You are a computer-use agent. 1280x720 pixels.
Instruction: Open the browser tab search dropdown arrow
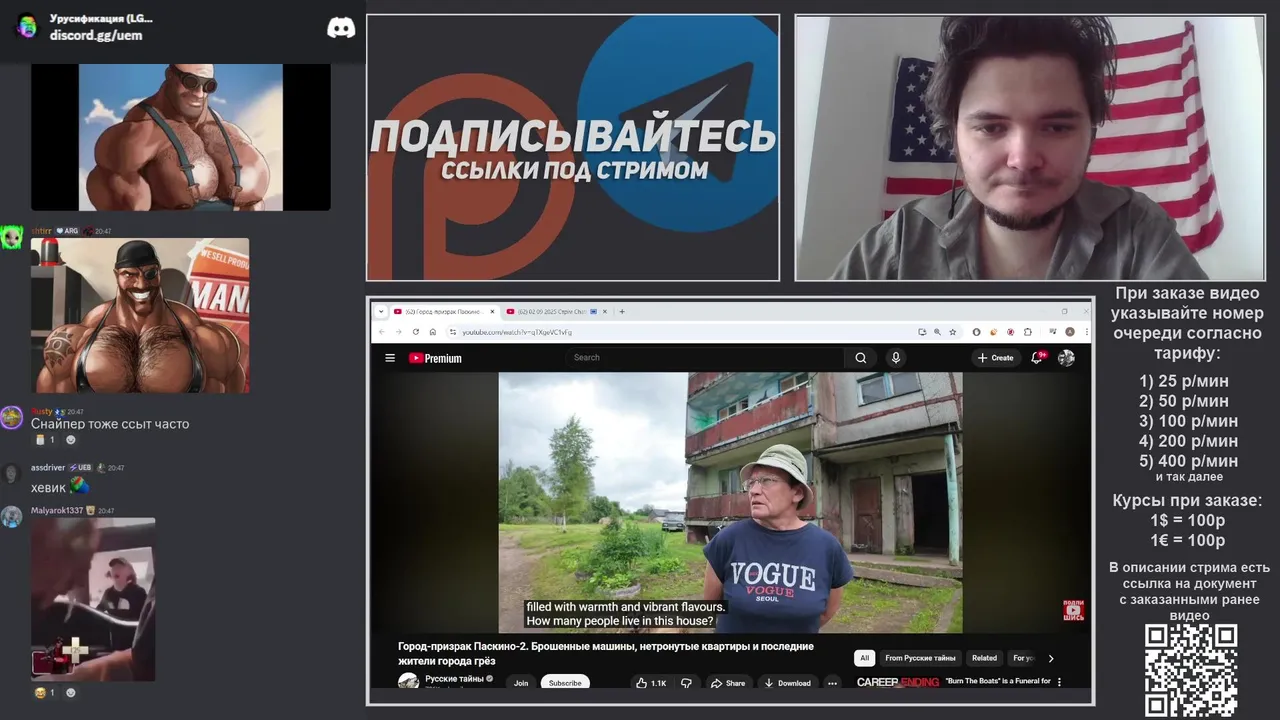click(381, 311)
